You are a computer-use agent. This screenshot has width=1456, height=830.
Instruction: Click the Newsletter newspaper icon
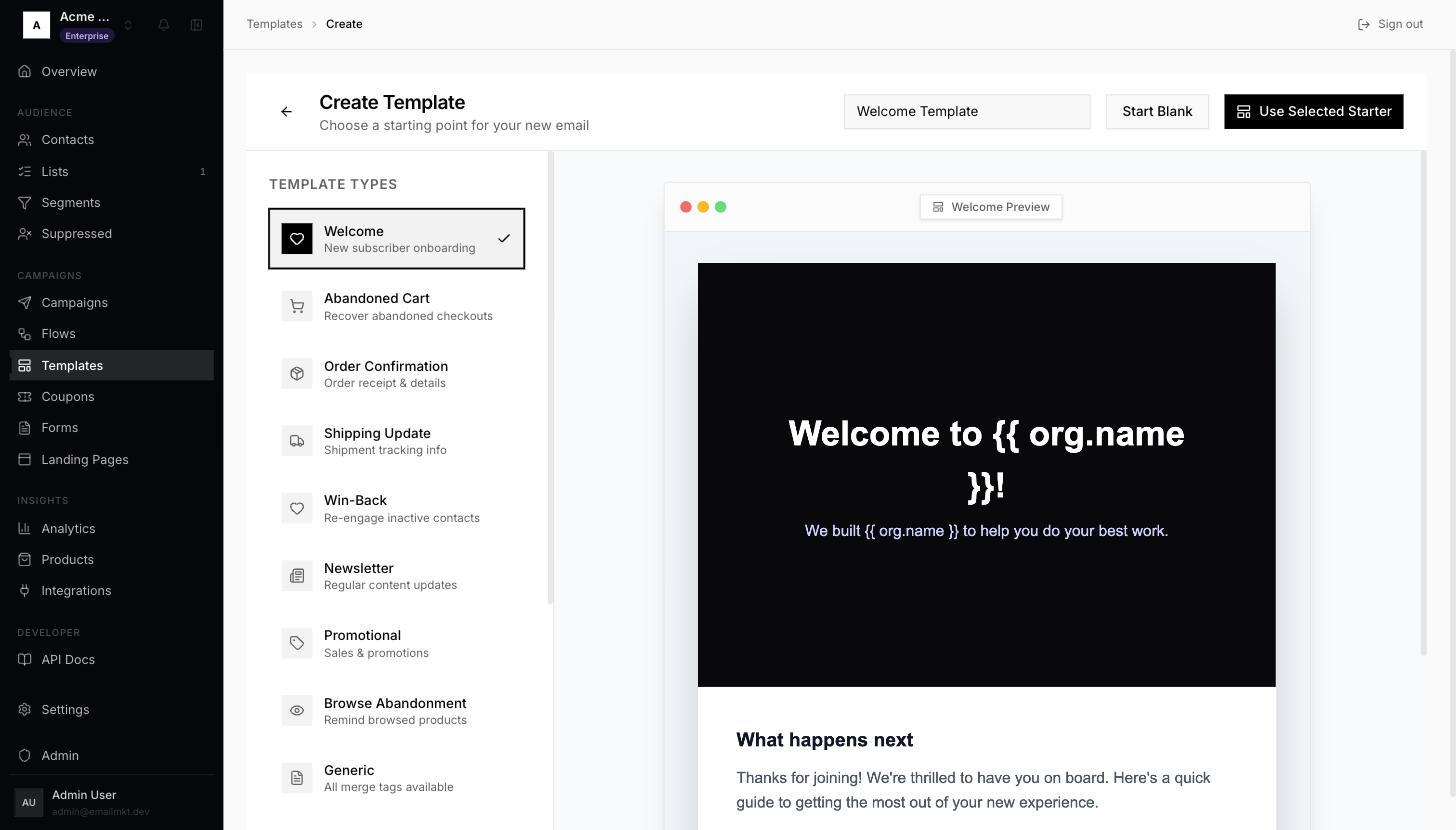(297, 576)
